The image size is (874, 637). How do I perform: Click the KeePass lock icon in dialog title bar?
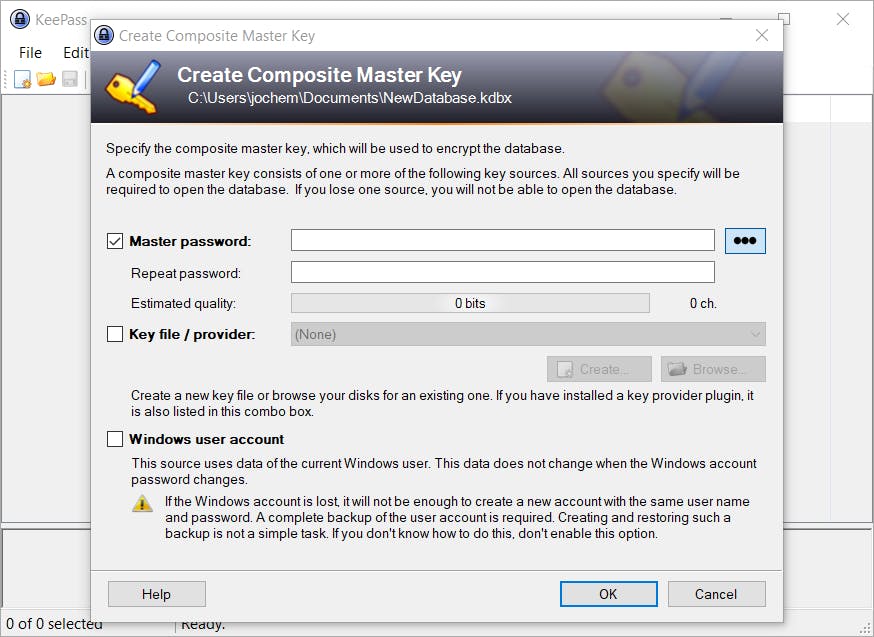pyautogui.click(x=104, y=35)
